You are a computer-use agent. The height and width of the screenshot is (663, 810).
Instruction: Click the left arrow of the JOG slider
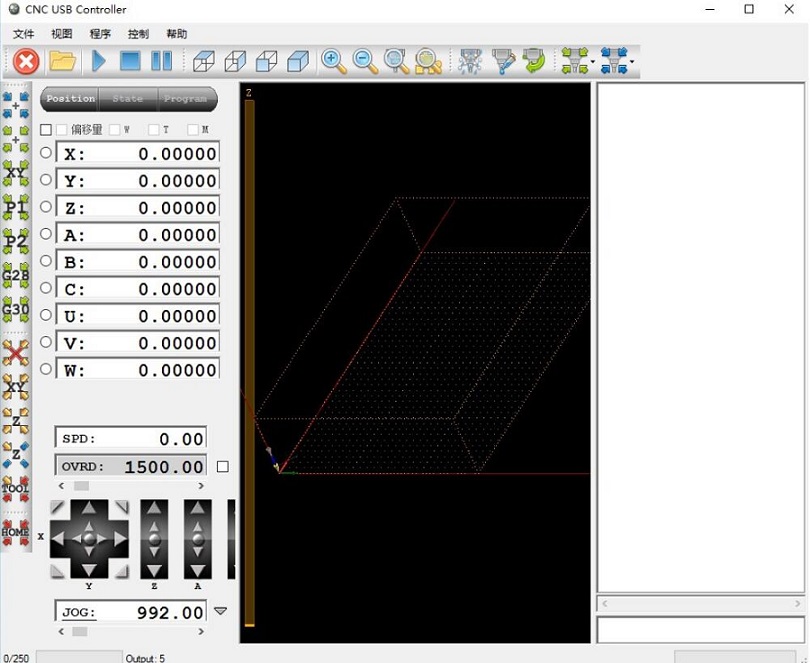61,631
